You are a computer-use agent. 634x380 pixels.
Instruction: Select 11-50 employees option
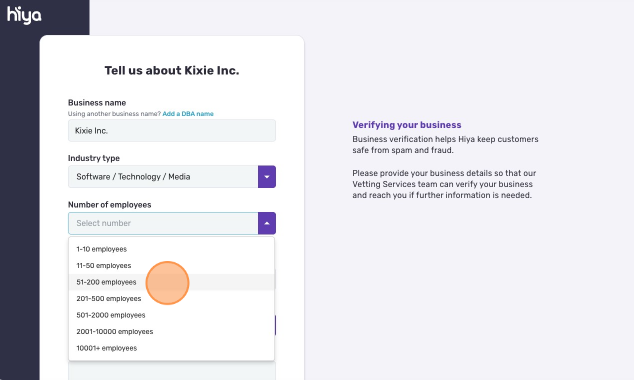click(x=171, y=266)
